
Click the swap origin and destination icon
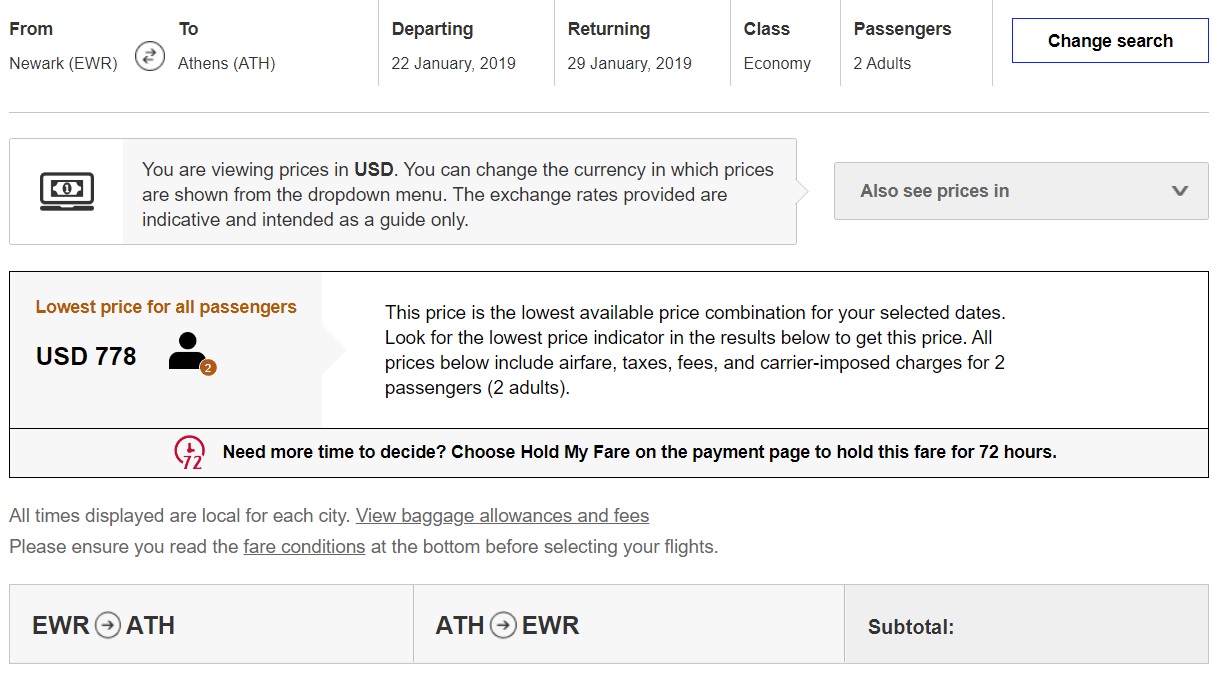point(149,56)
